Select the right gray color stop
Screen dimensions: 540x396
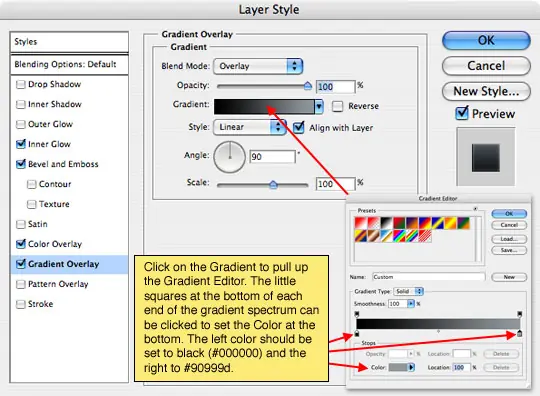520,333
